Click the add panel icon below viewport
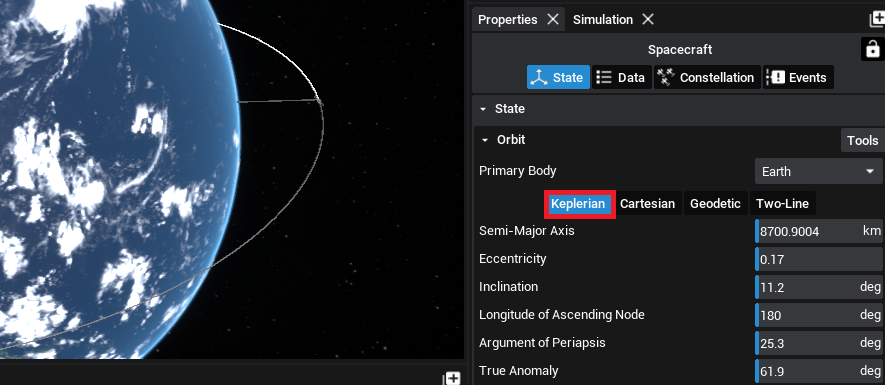 coord(452,378)
